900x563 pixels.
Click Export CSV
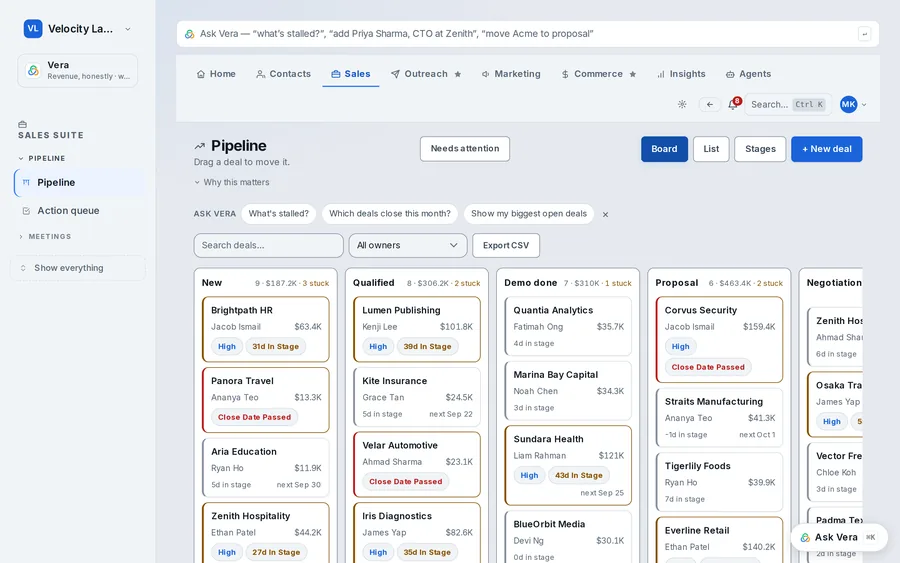pos(506,245)
